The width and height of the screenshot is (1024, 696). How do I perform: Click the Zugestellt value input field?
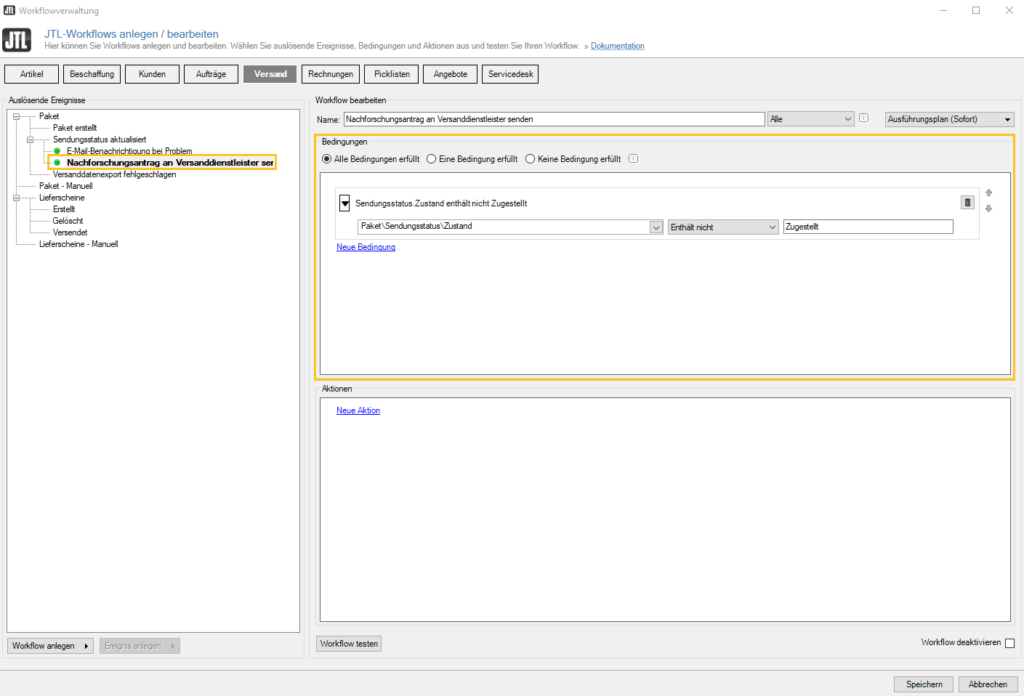pyautogui.click(x=867, y=226)
